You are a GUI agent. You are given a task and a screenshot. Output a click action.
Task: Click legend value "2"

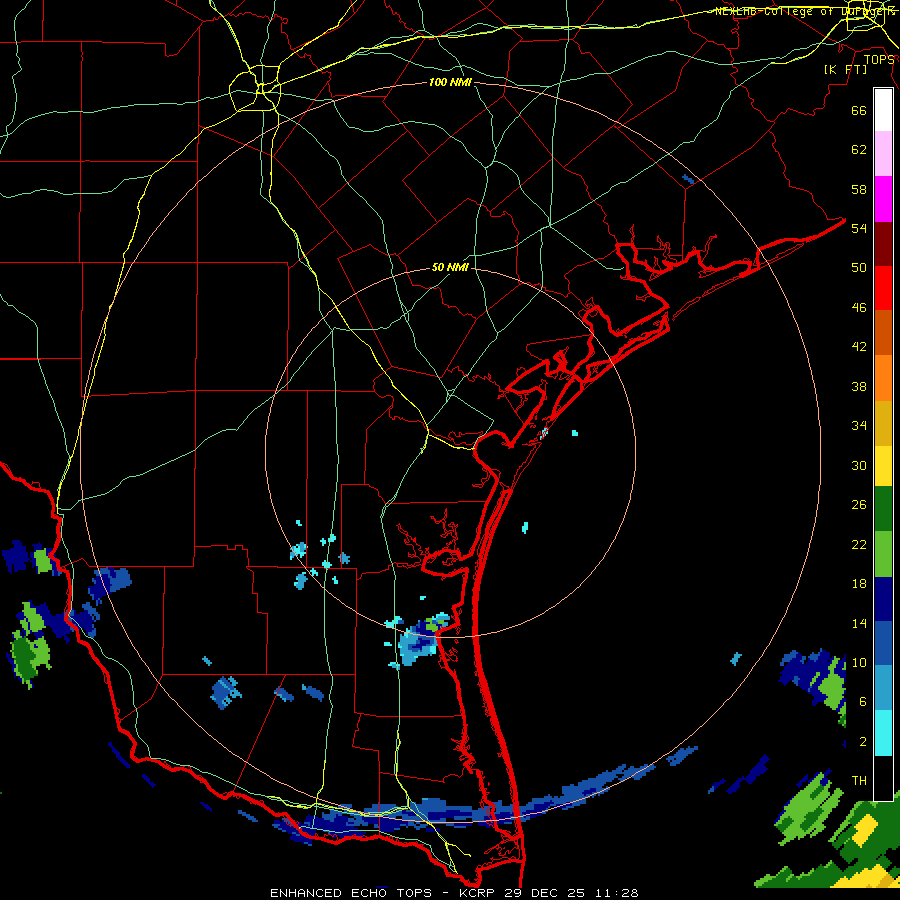863,741
